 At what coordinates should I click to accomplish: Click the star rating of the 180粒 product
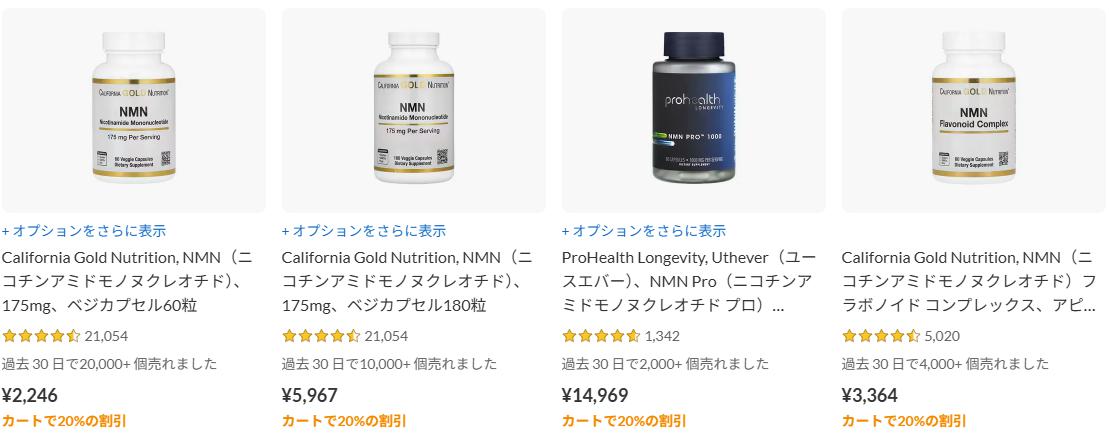(321, 336)
